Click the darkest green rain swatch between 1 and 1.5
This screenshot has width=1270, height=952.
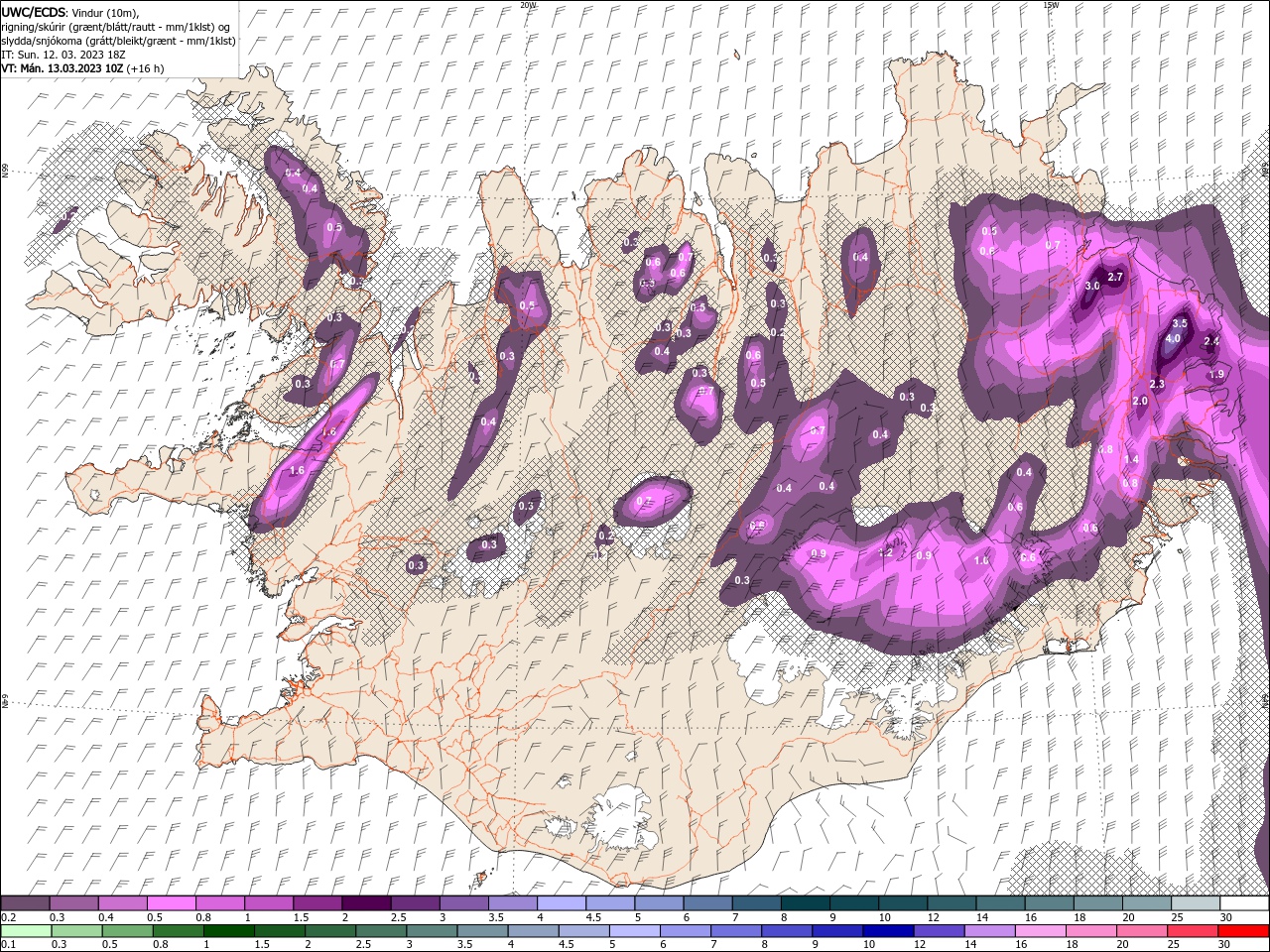click(x=228, y=931)
